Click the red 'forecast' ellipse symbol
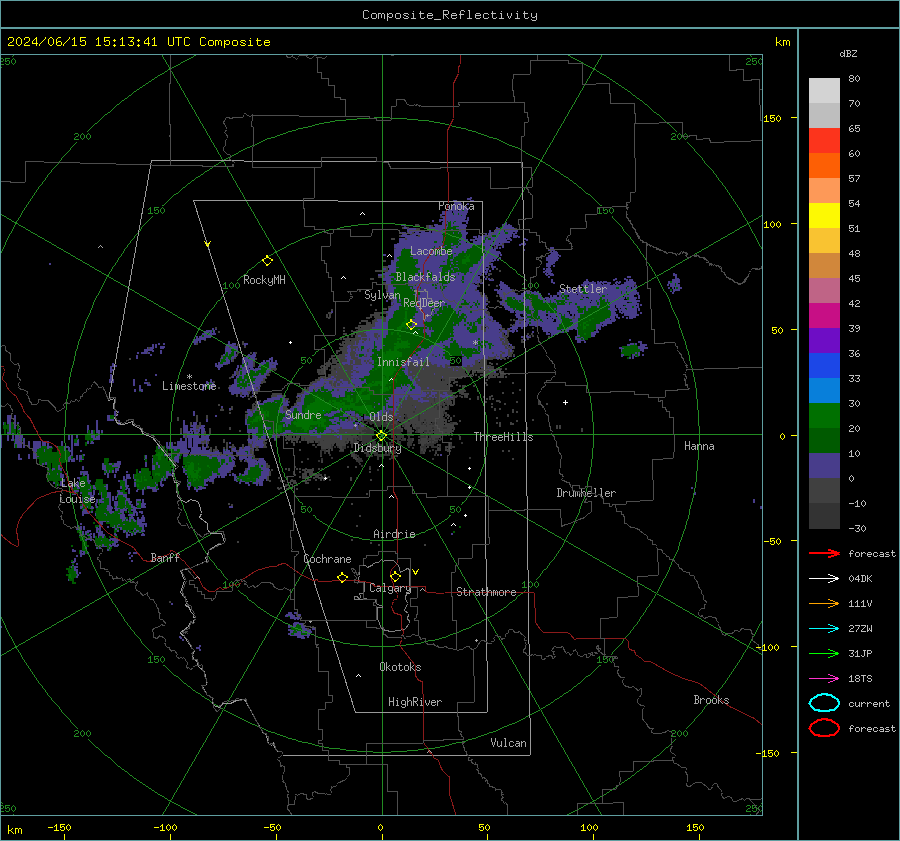The image size is (900, 841). coord(824,728)
